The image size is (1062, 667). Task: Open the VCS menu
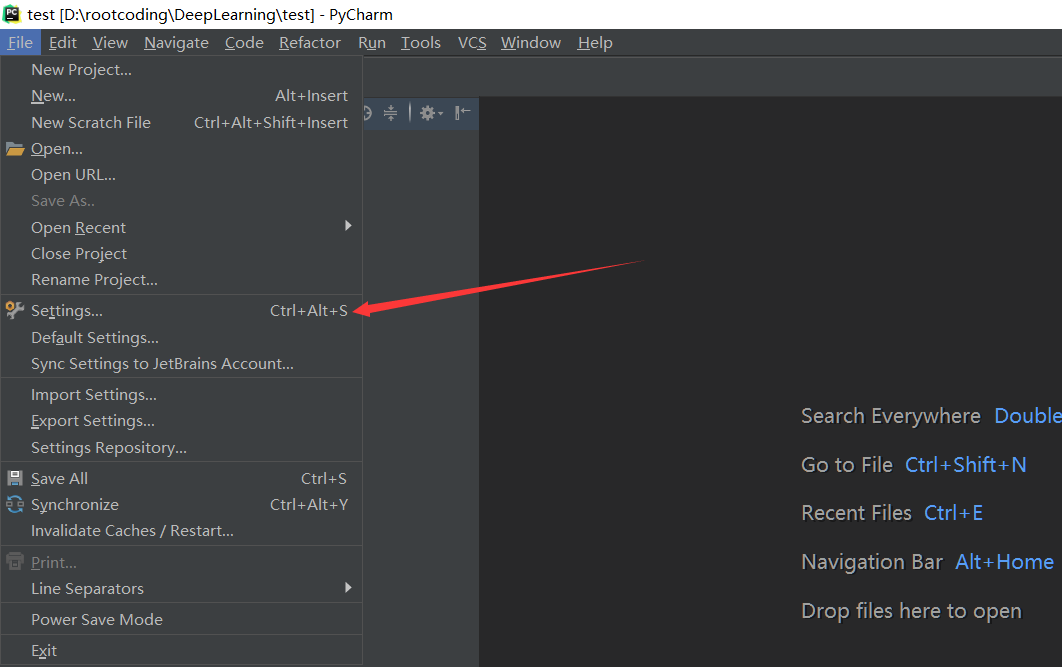[472, 43]
